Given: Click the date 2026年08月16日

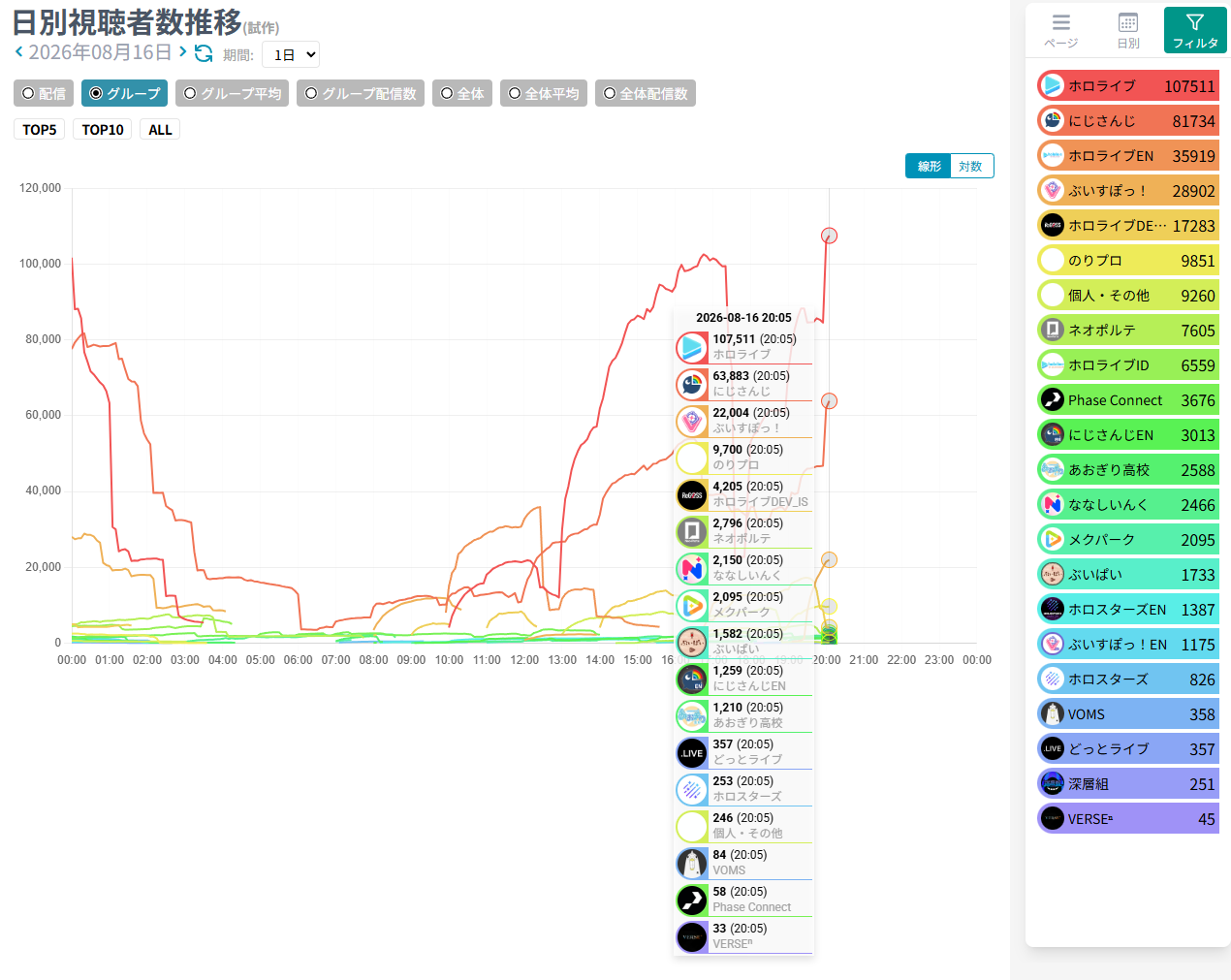Looking at the screenshot, I should [x=100, y=52].
